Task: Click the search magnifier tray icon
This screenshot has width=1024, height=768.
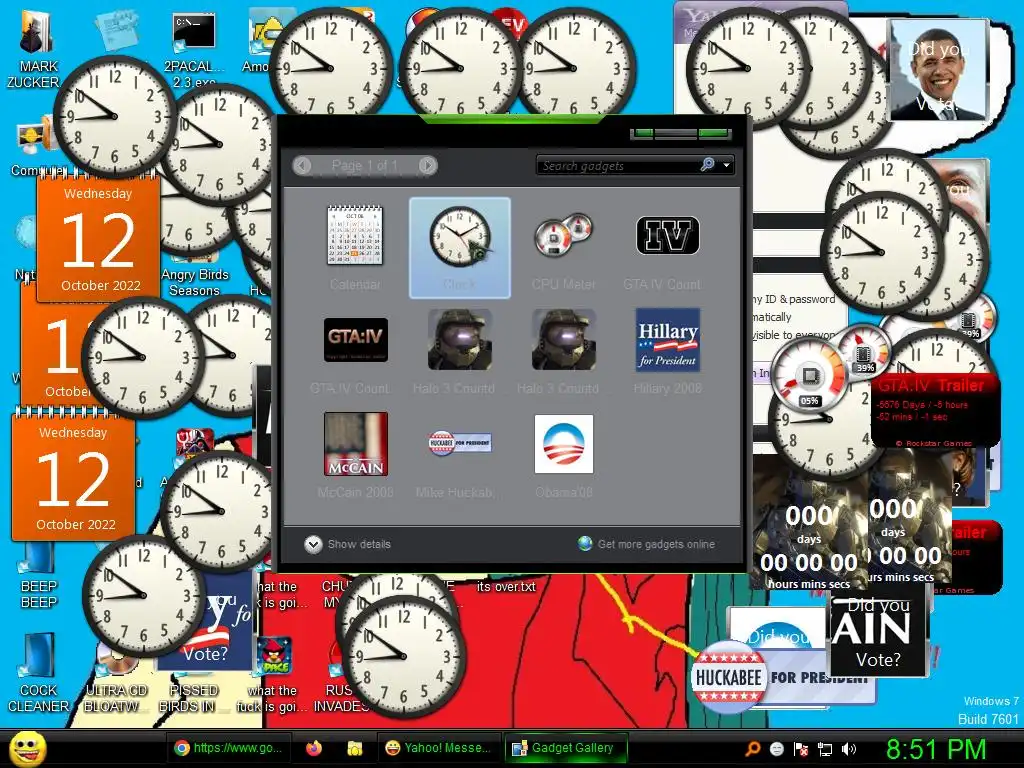Action: tap(752, 749)
